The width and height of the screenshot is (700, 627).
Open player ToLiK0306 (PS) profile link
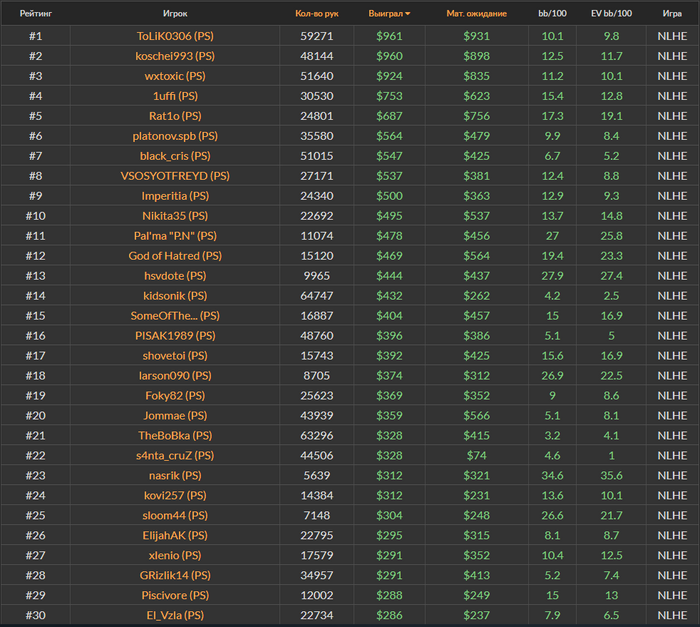click(175, 36)
